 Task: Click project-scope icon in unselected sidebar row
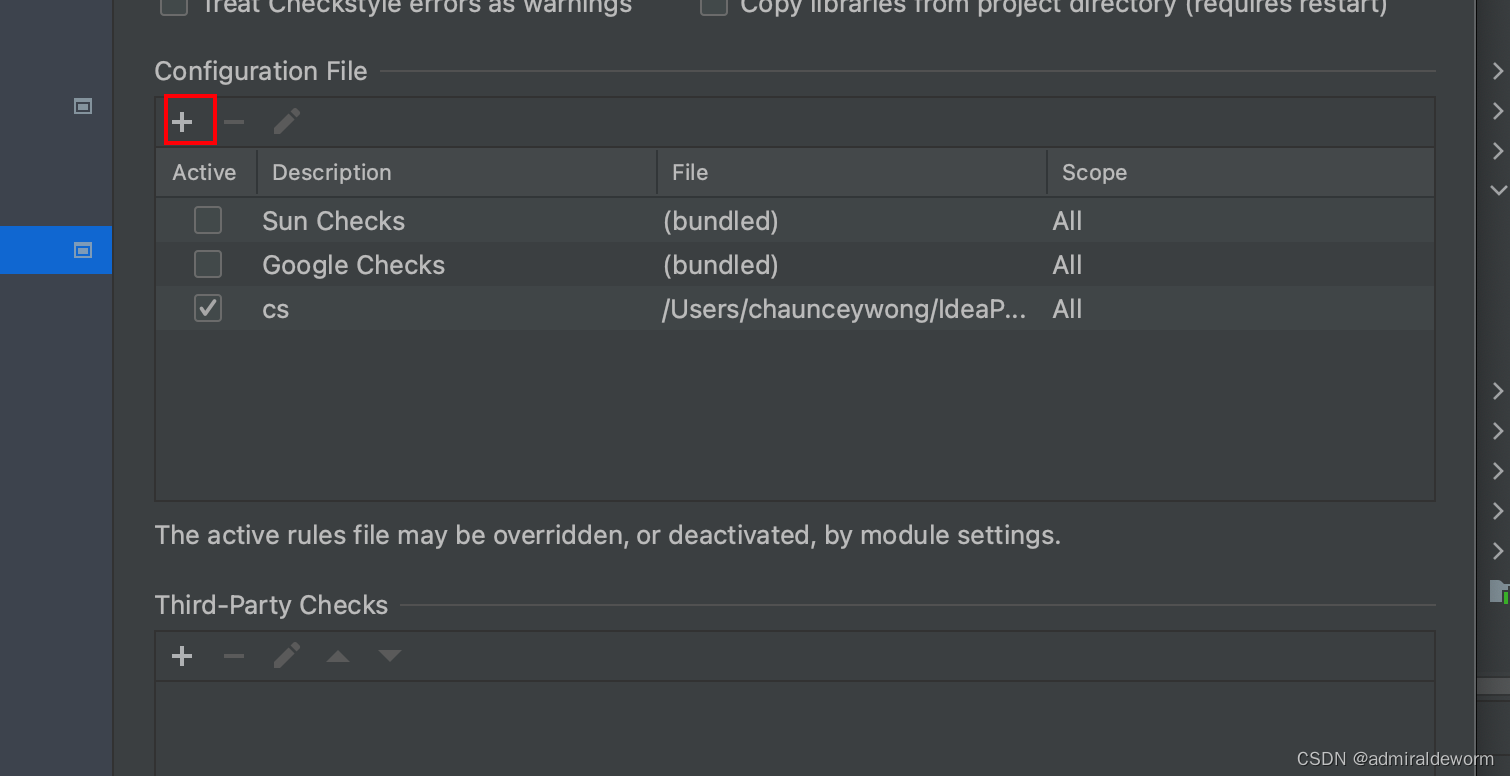point(83,106)
